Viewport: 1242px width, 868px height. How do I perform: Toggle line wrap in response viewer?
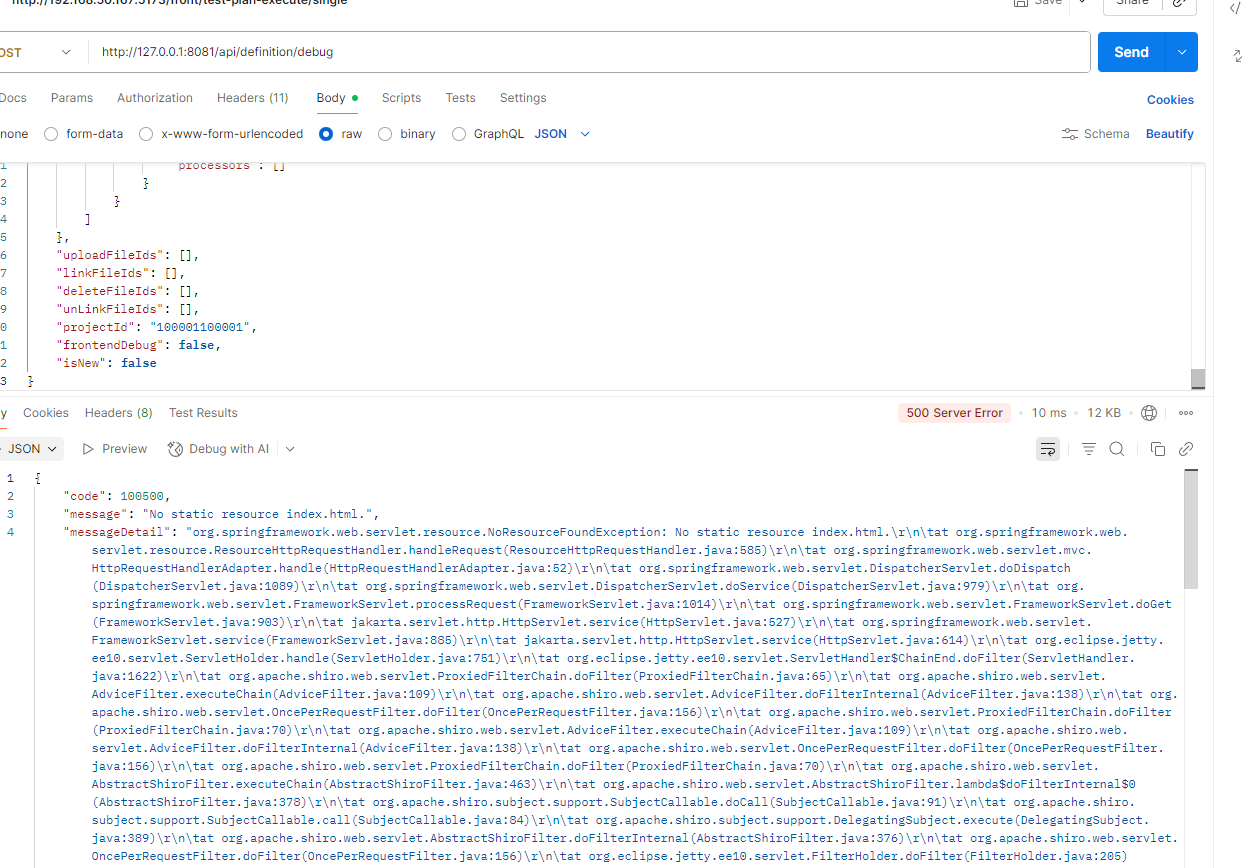pos(1048,449)
